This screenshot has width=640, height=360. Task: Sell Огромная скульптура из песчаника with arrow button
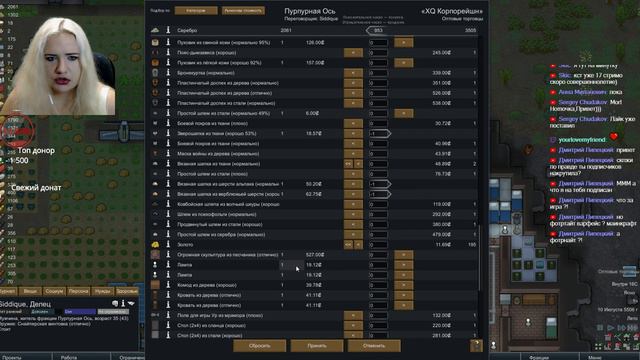point(404,255)
